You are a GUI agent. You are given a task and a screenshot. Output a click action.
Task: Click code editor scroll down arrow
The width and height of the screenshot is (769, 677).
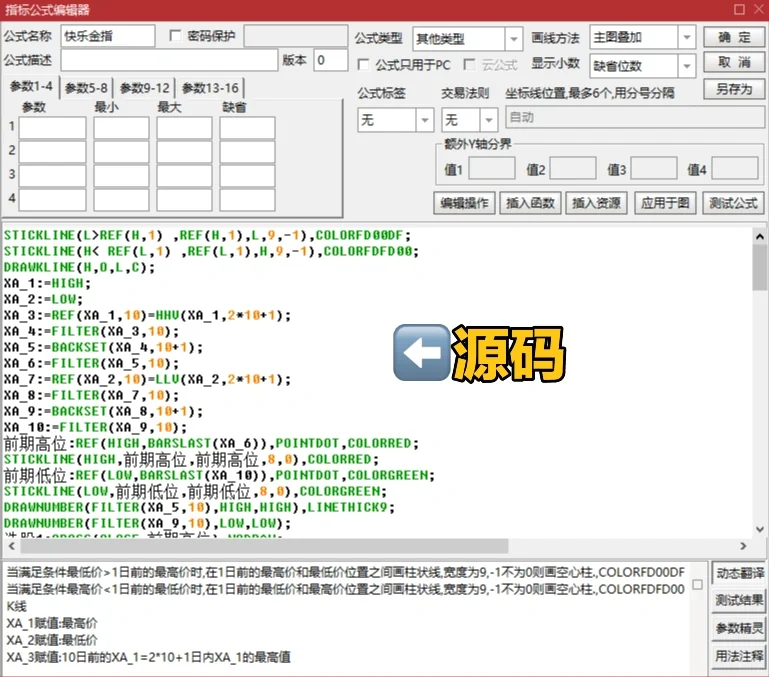coord(760,529)
